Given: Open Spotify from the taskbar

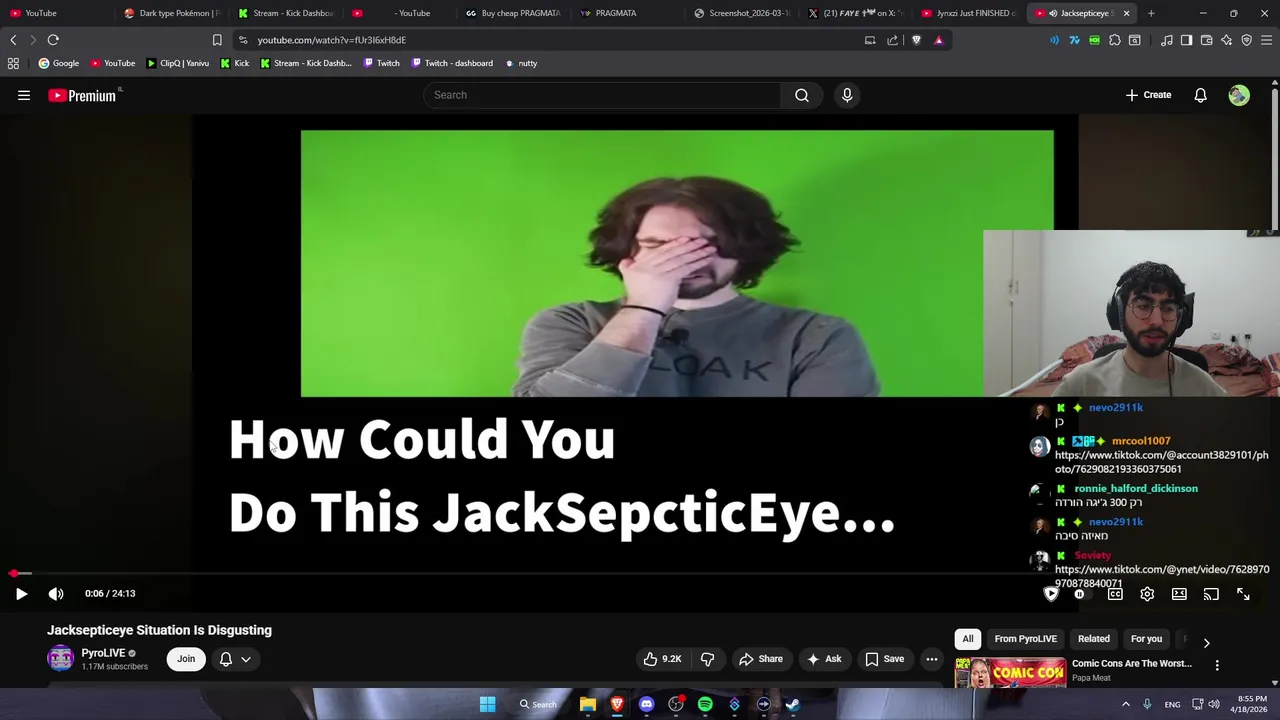Looking at the screenshot, I should click(x=705, y=704).
